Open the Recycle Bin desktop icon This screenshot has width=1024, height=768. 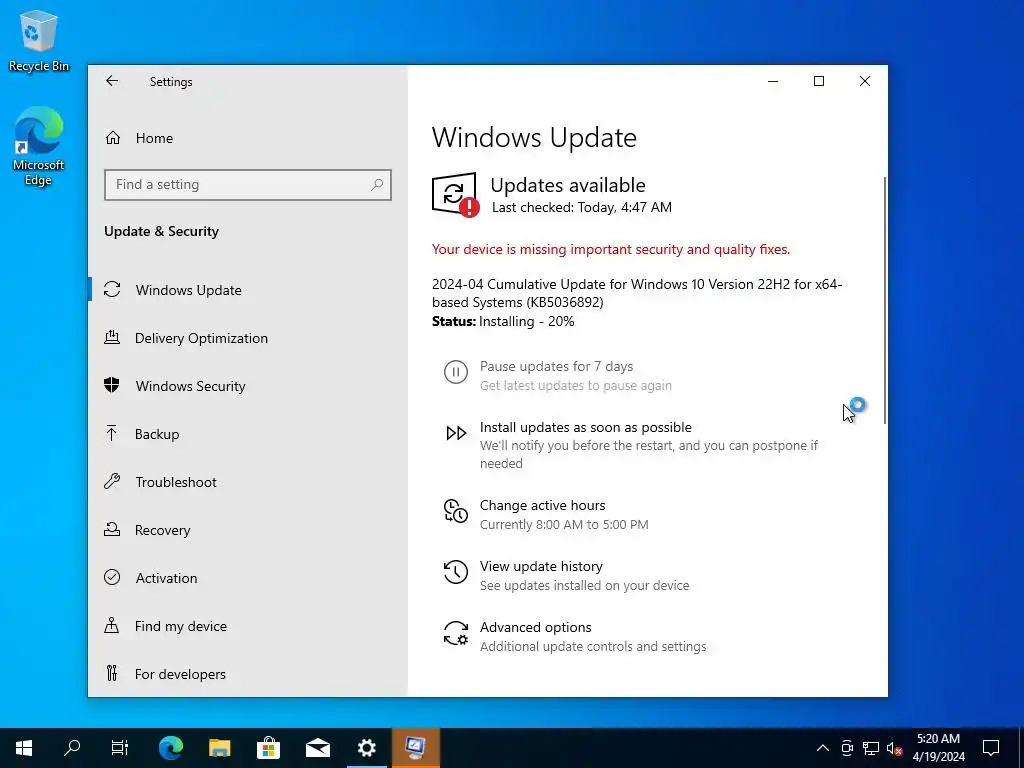pyautogui.click(x=39, y=40)
